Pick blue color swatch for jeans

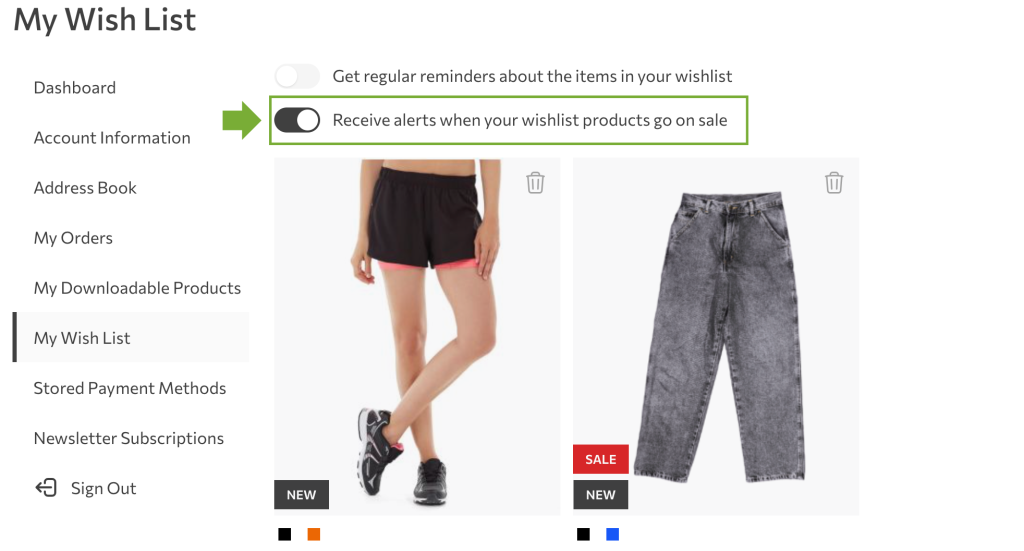coord(613,535)
